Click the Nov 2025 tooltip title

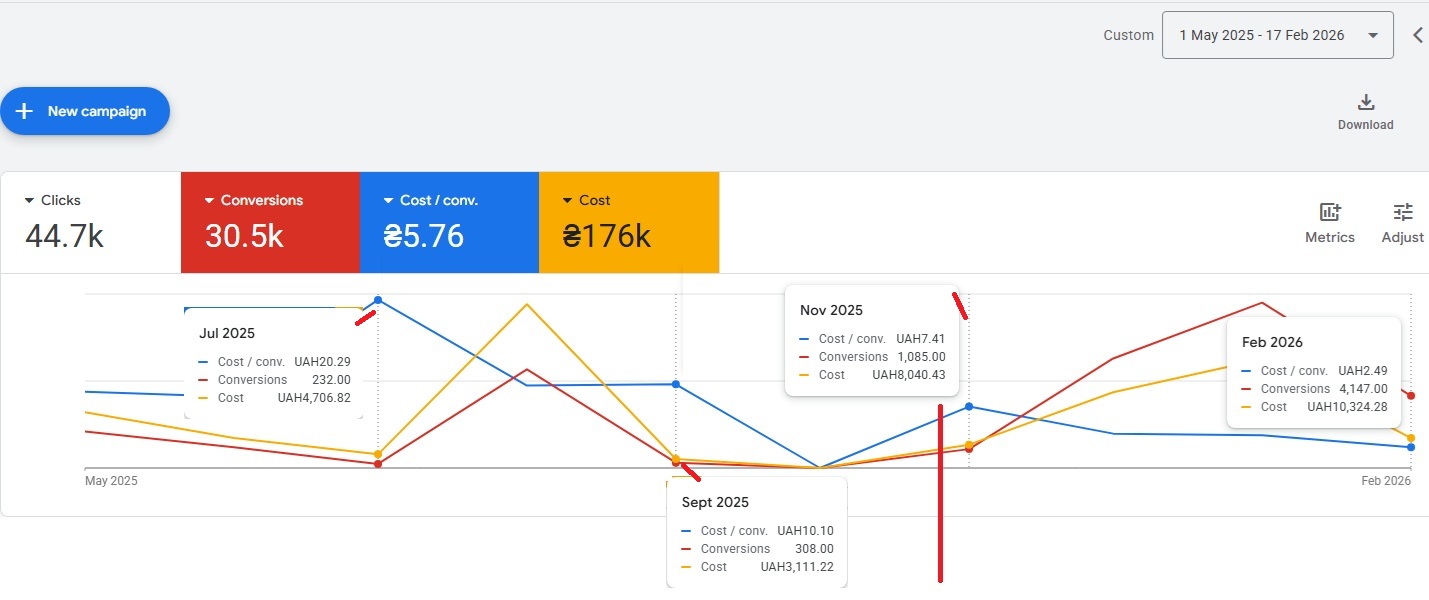pos(831,310)
